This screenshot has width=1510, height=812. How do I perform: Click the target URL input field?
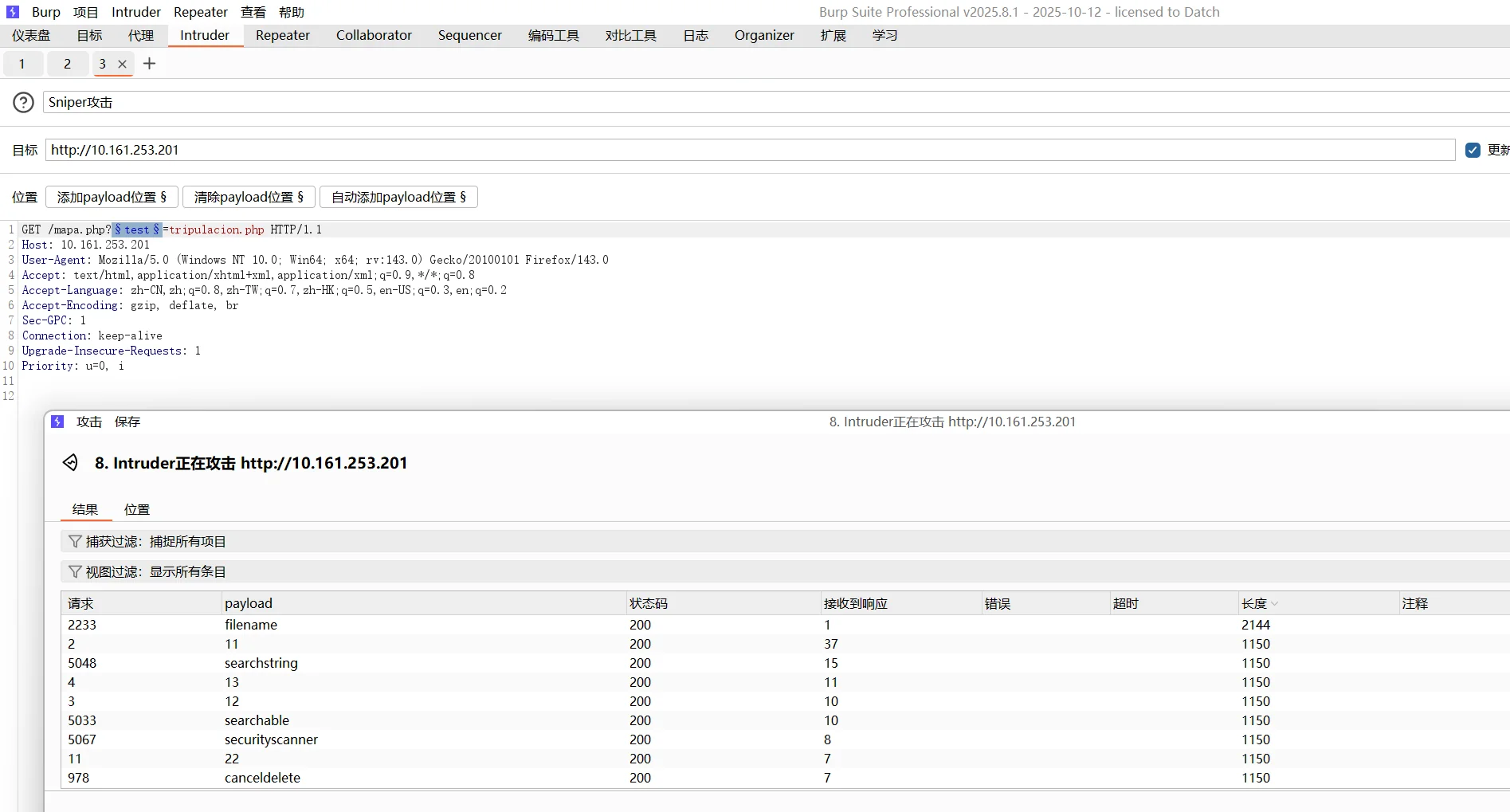(749, 150)
